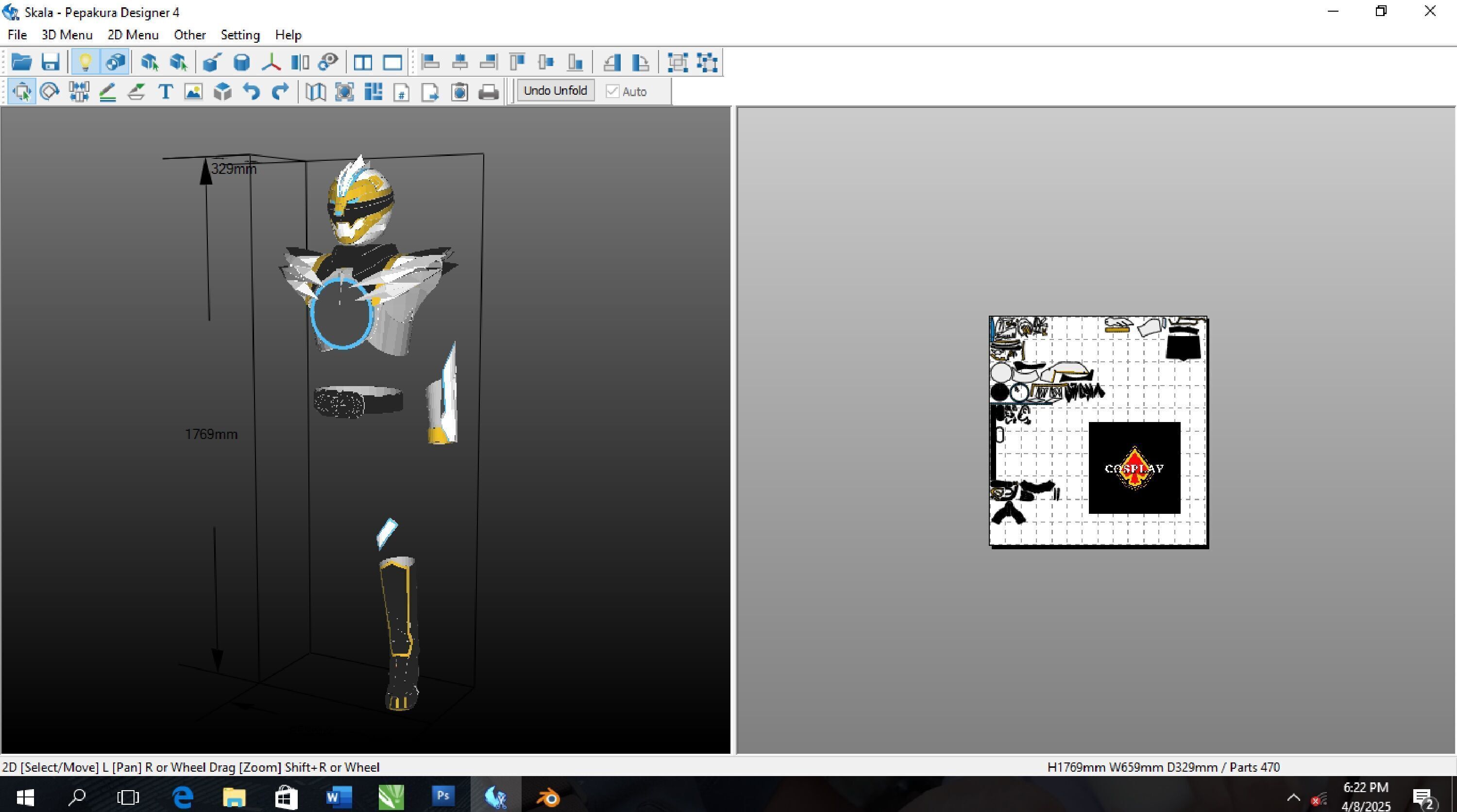Image resolution: width=1457 pixels, height=812 pixels.
Task: Click the folded map pattern icon
Action: pos(316,92)
